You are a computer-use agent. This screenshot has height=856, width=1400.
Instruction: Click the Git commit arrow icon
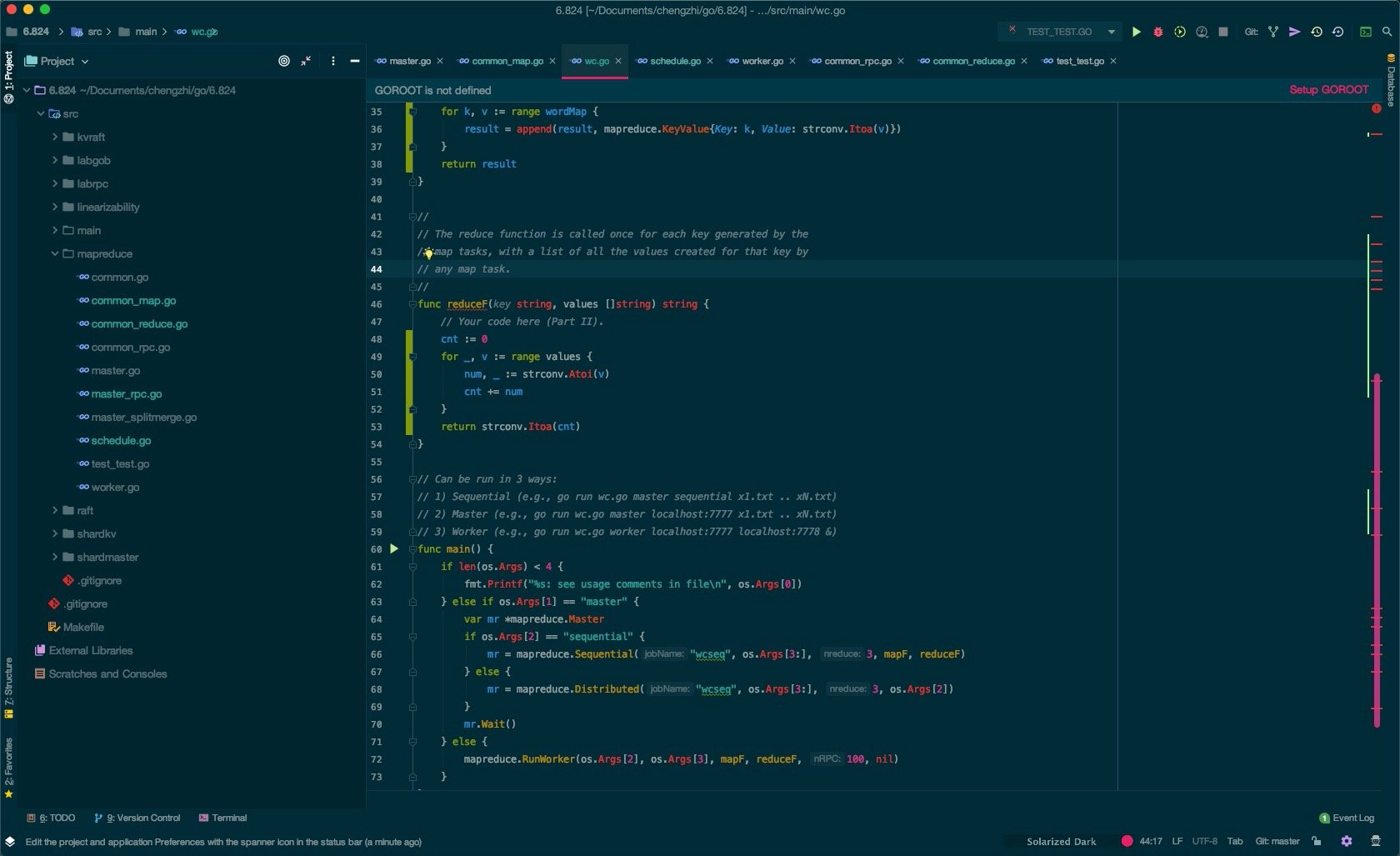click(1294, 32)
